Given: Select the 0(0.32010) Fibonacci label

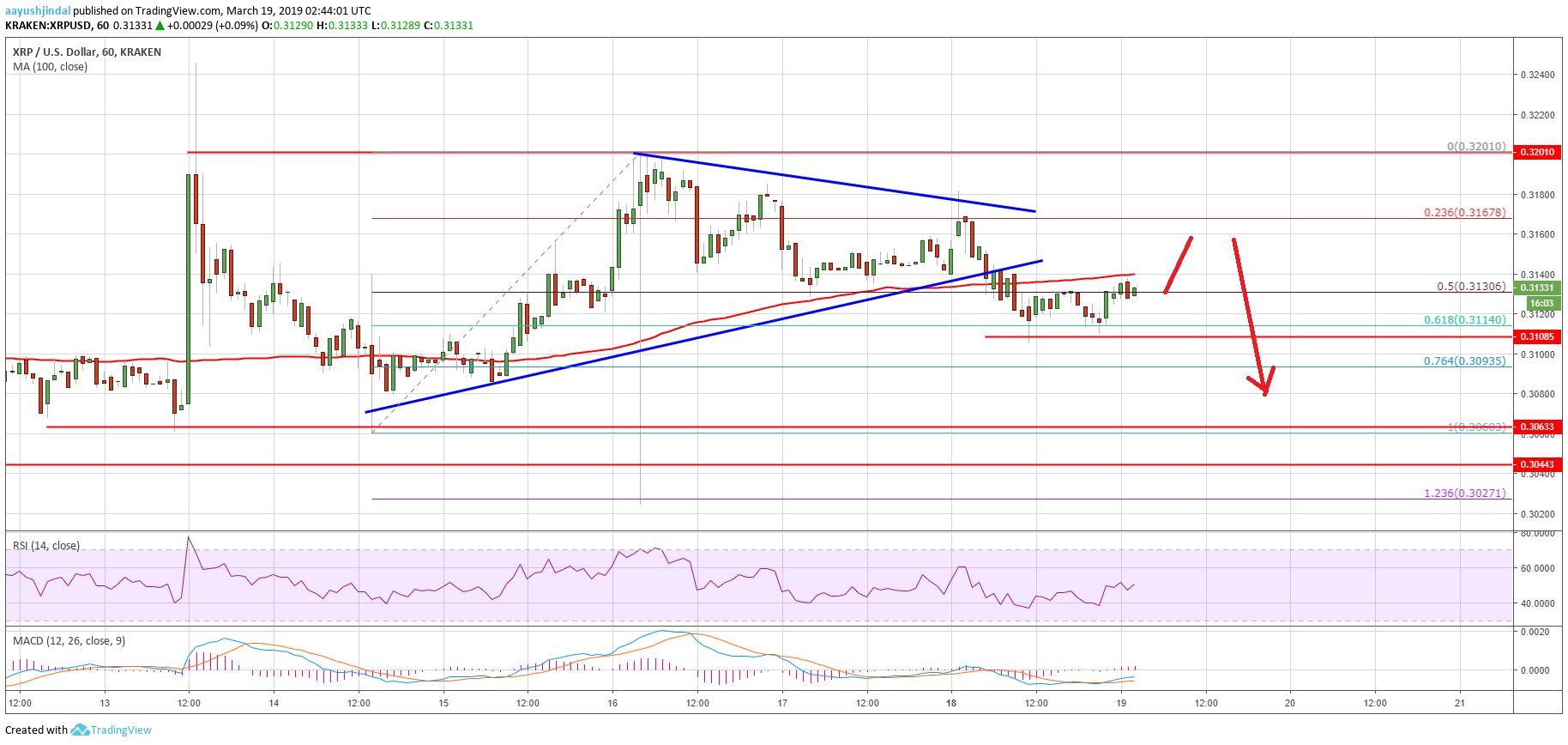Looking at the screenshot, I should point(1476,147).
